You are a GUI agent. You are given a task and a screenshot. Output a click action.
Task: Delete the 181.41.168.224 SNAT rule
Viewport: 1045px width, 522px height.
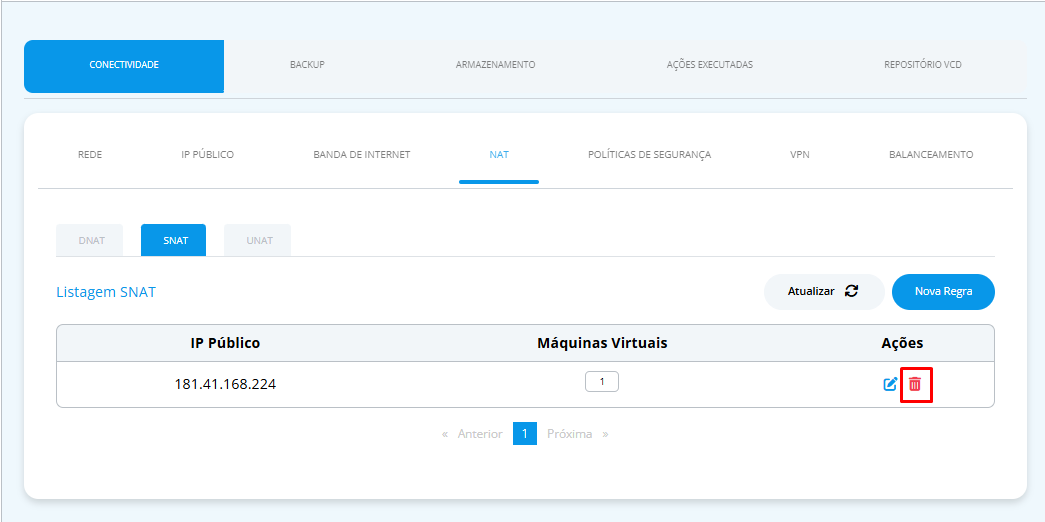(915, 384)
